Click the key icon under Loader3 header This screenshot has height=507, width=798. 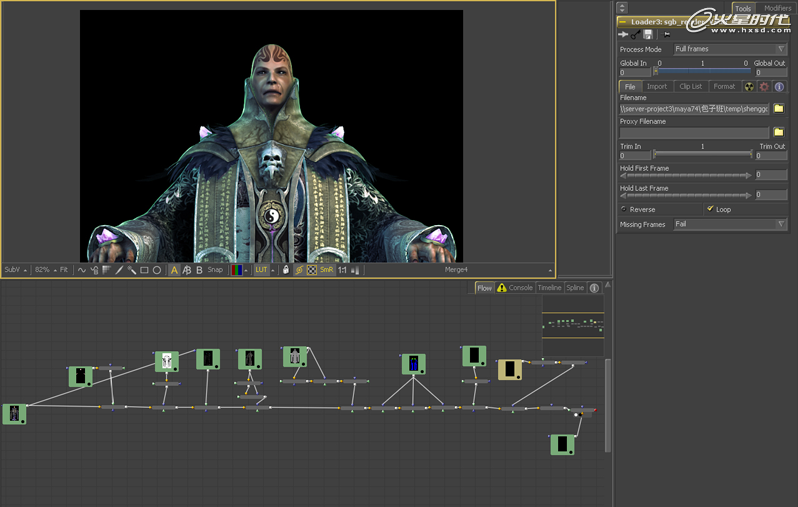pos(635,35)
